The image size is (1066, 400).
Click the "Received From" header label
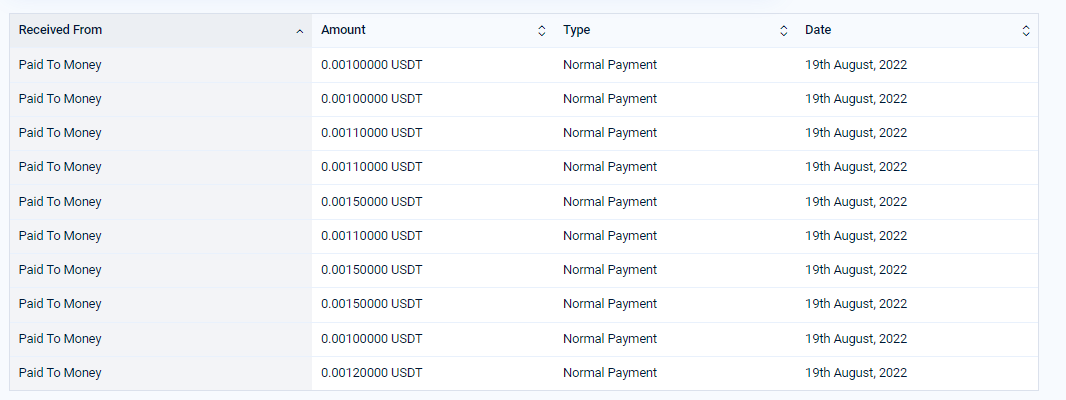point(60,30)
